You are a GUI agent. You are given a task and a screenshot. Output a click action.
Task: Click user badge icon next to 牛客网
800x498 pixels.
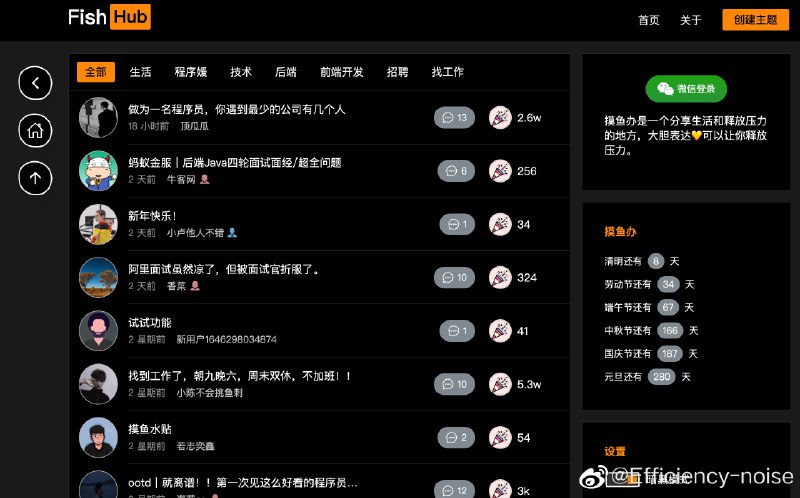pyautogui.click(x=205, y=180)
